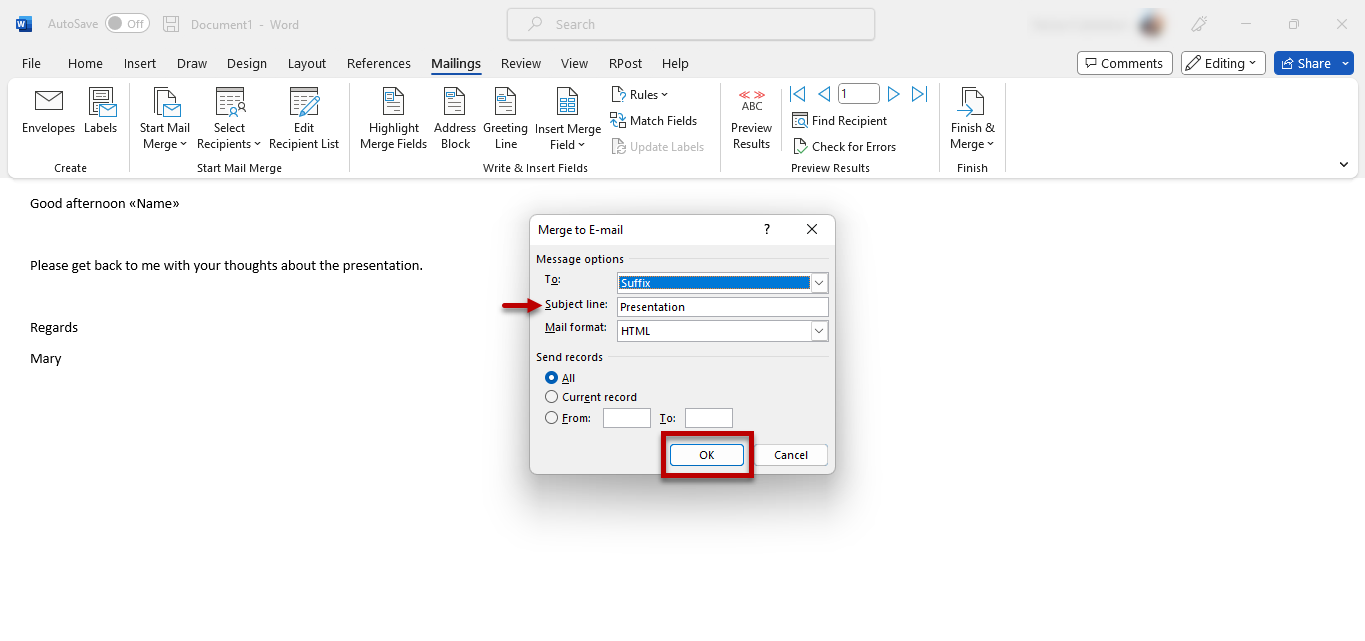Image resolution: width=1365 pixels, height=641 pixels.
Task: Jump to the first record
Action: 797,94
